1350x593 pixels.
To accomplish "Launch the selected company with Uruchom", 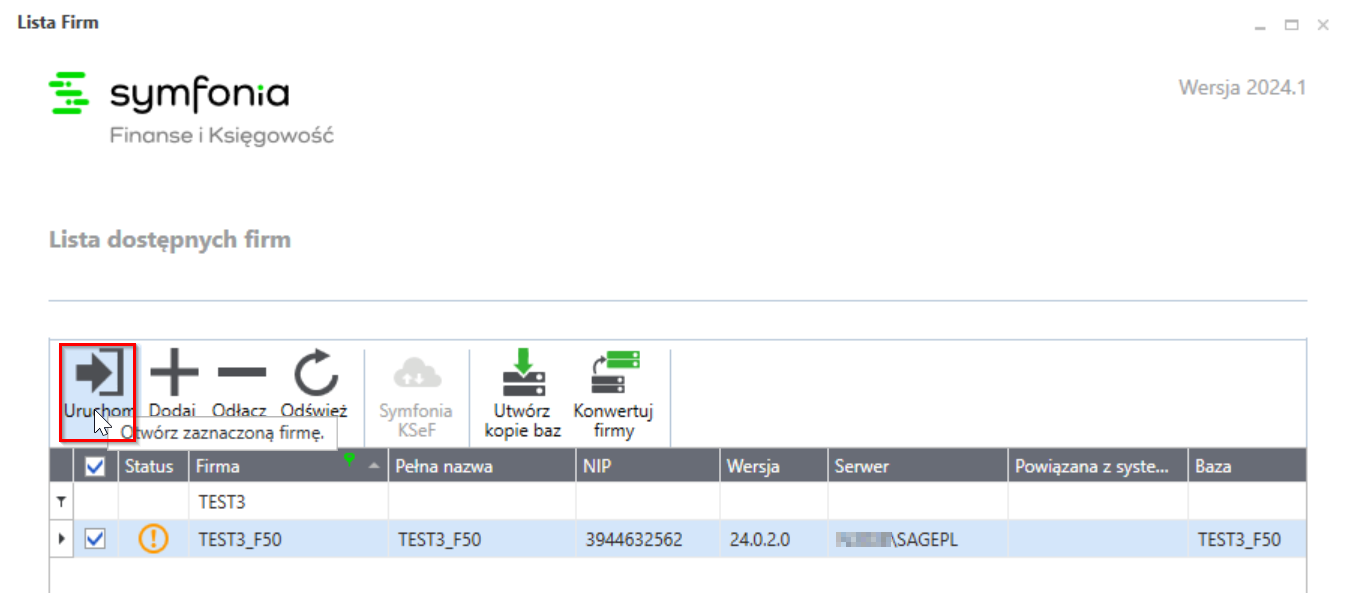I will coord(98,392).
